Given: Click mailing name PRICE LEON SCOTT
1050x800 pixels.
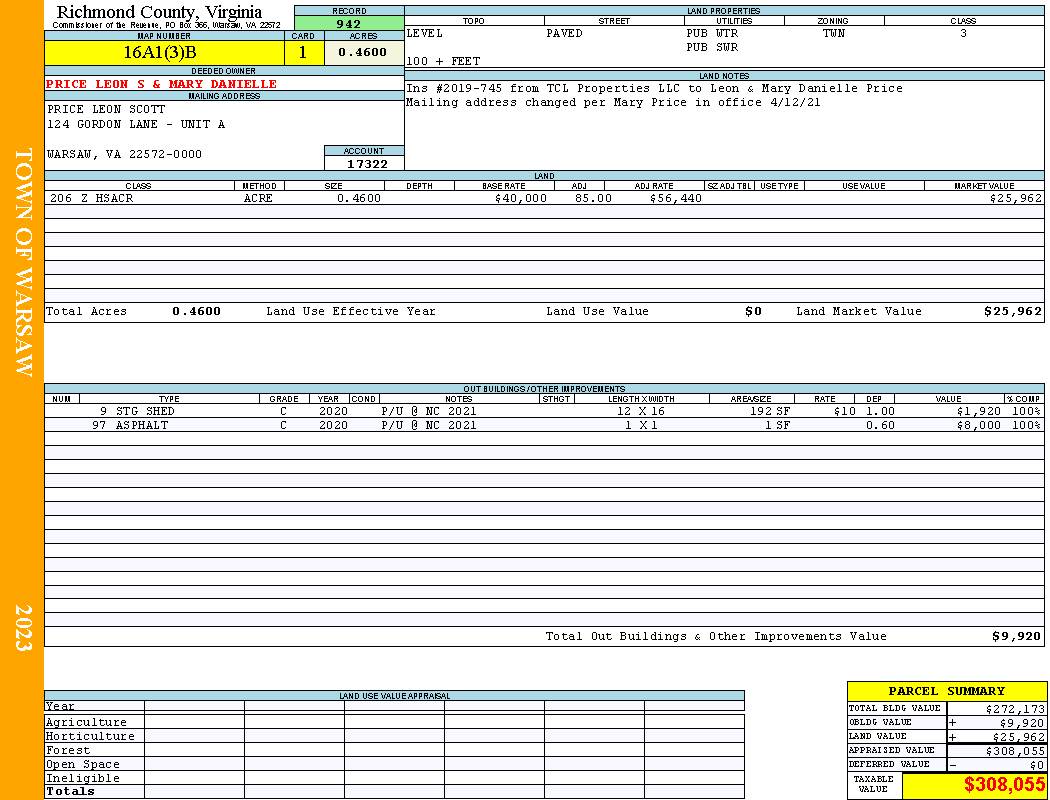Looking at the screenshot, I should (x=106, y=108).
